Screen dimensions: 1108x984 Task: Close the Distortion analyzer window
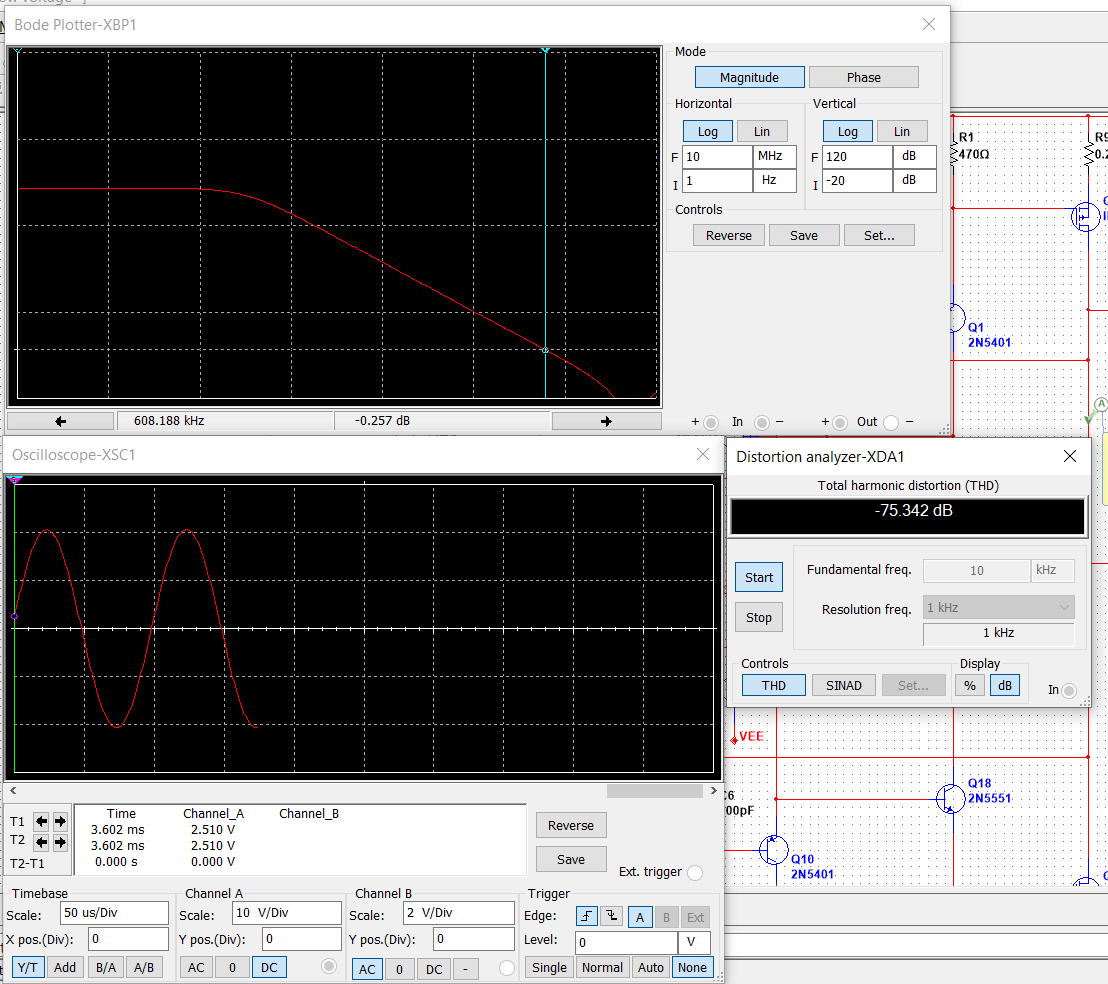[x=1070, y=456]
